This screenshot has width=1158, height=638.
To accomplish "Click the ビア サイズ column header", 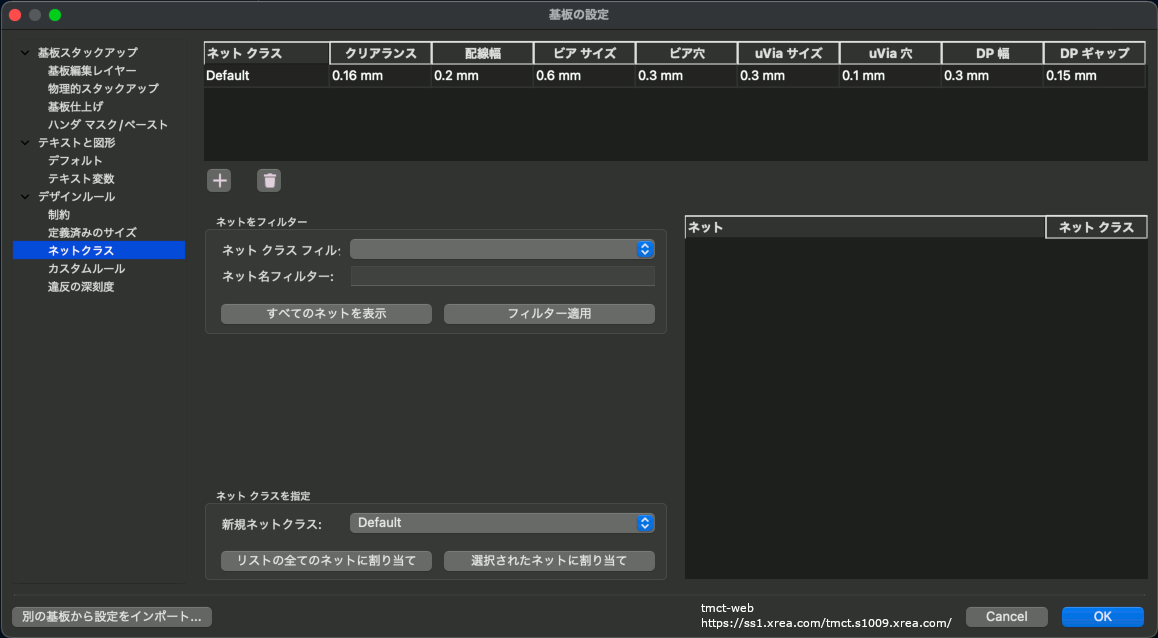I will [584, 53].
